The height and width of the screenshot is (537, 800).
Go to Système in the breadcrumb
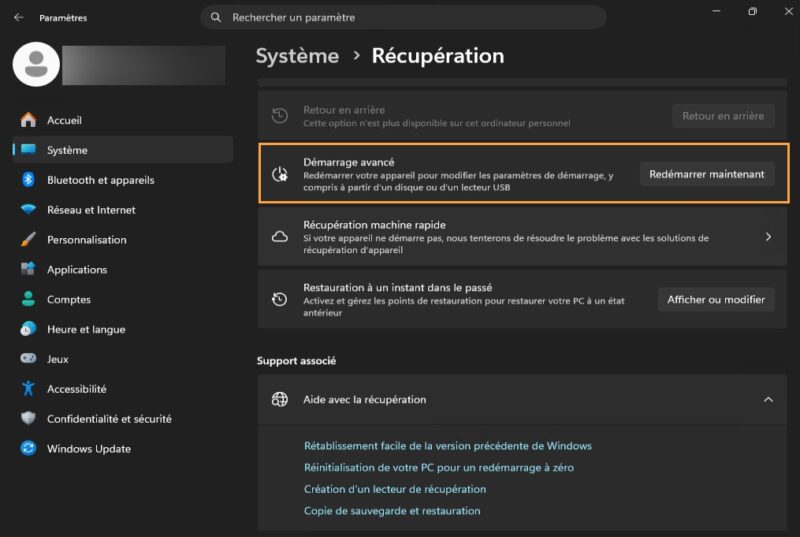297,56
